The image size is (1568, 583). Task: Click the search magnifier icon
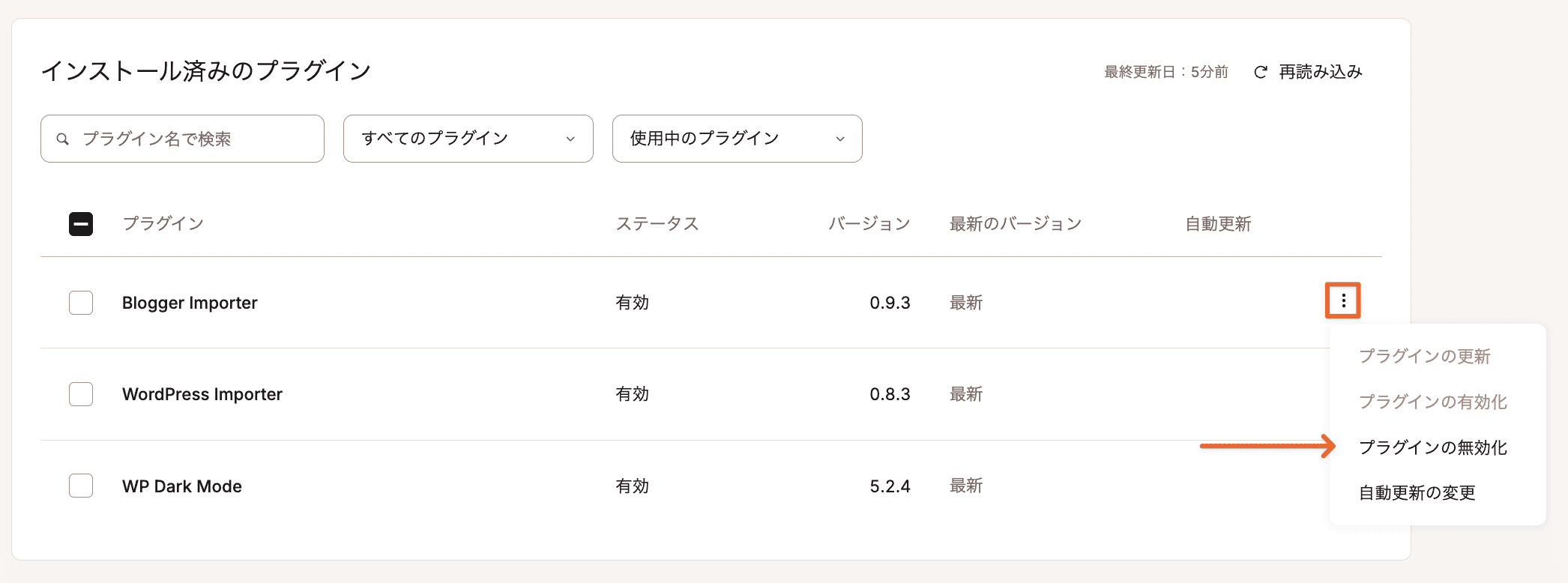(x=63, y=138)
